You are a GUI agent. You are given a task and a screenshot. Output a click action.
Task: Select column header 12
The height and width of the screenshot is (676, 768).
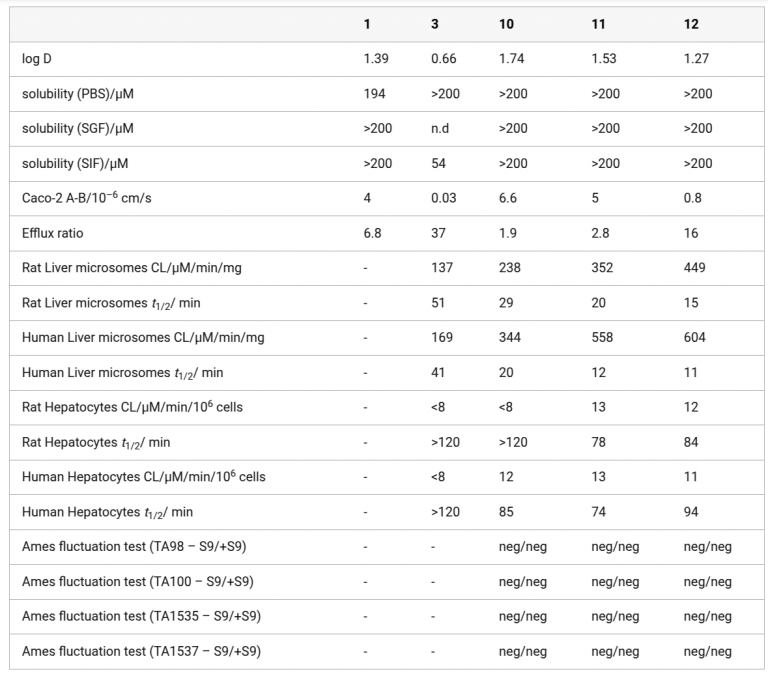(x=691, y=24)
